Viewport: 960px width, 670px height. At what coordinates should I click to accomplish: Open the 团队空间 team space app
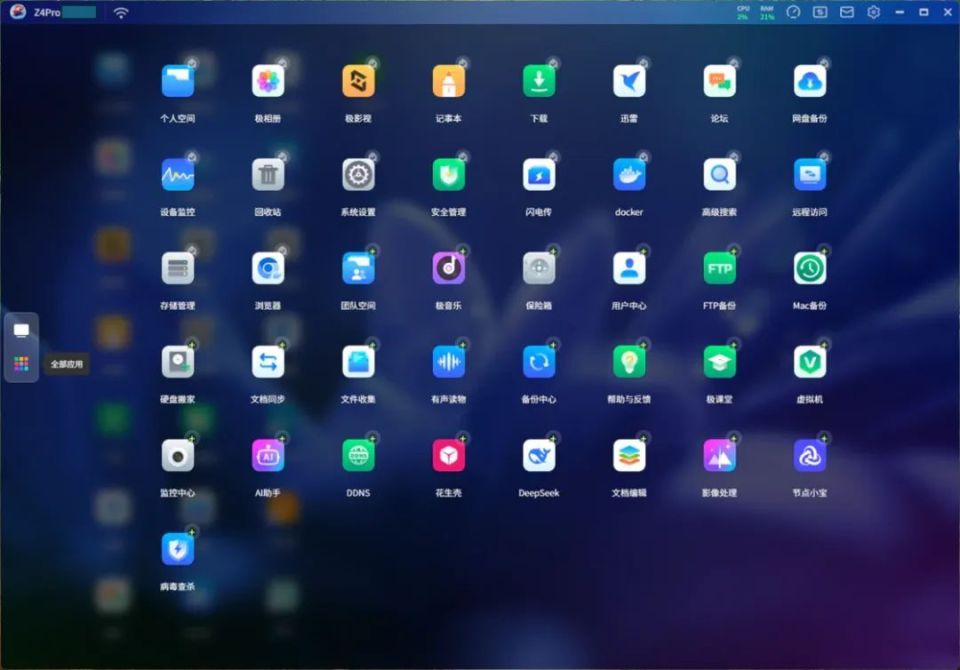(358, 269)
